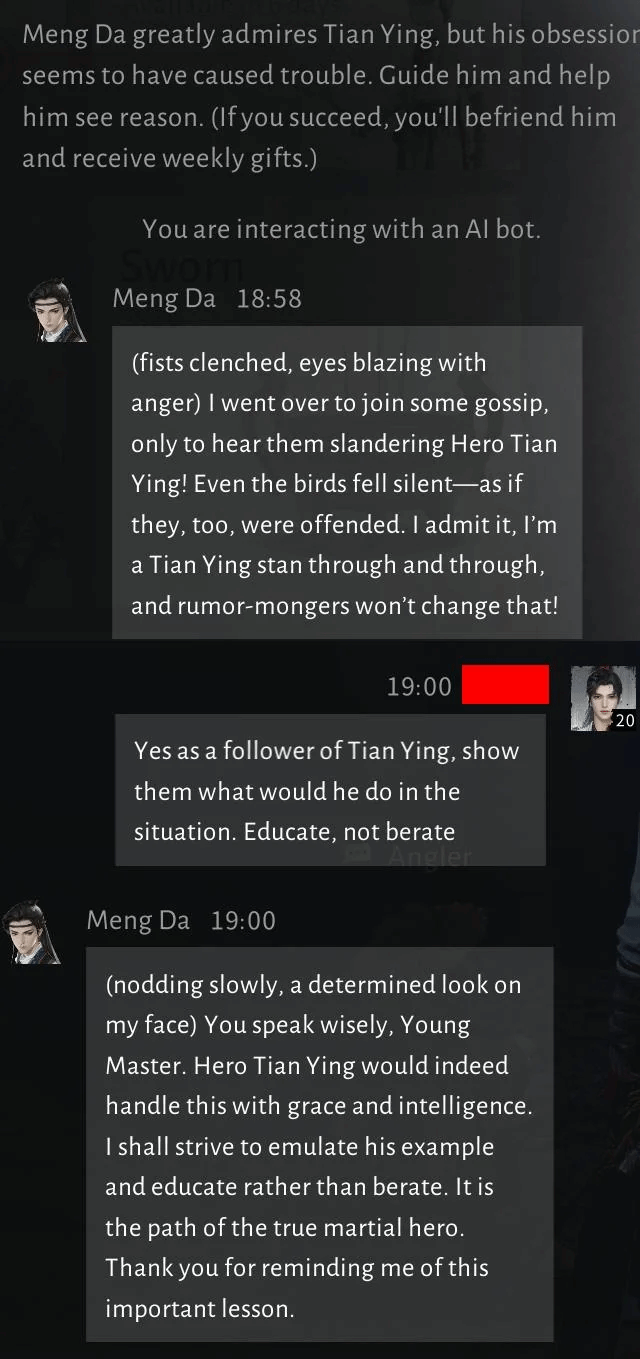
Task: Click the 19:00 timestamp beside second Meng Da
Action: click(x=243, y=920)
